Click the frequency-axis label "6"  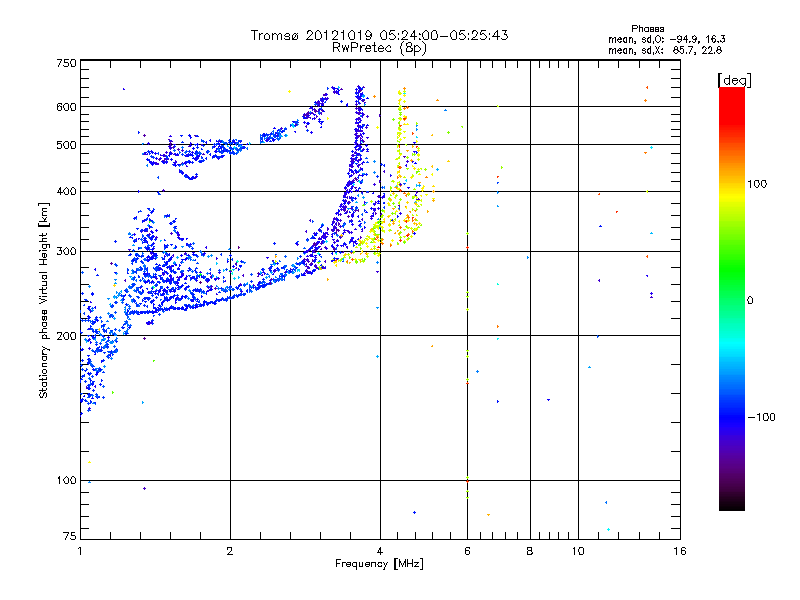[467, 551]
